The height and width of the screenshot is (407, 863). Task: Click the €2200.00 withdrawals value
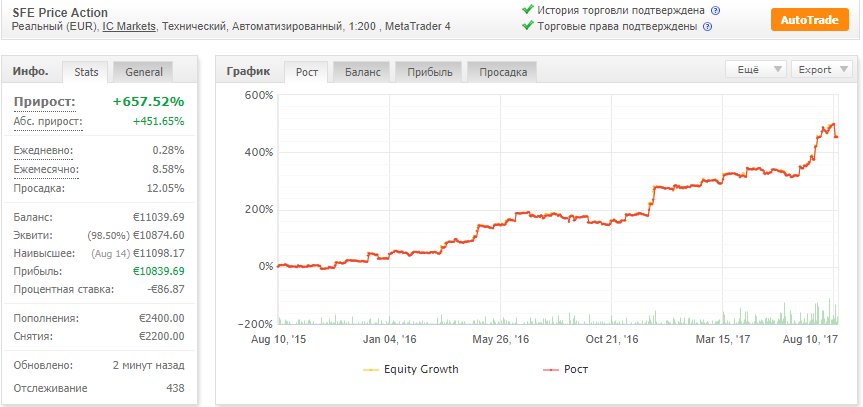click(161, 336)
